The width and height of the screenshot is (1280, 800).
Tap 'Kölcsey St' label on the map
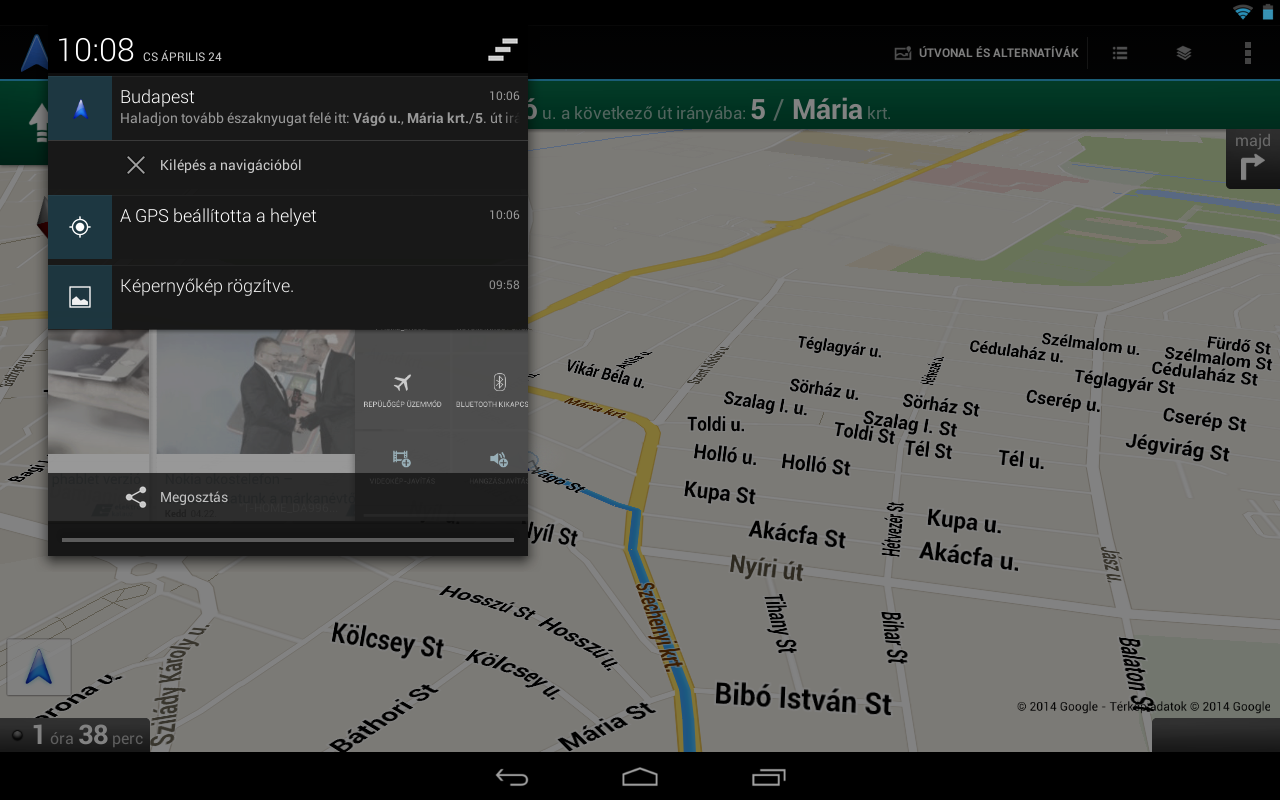[x=388, y=639]
